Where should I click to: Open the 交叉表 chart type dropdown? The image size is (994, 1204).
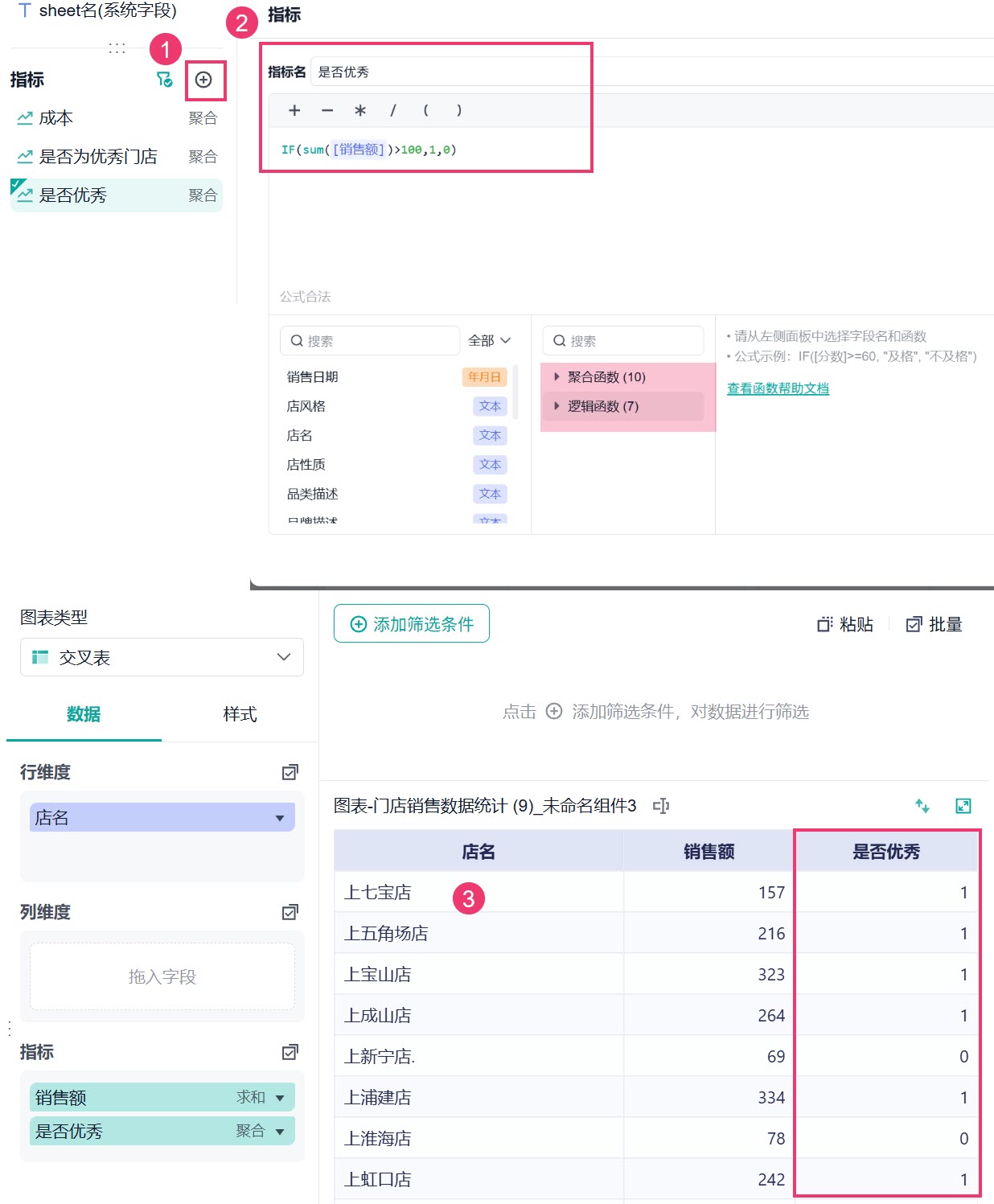[162, 657]
